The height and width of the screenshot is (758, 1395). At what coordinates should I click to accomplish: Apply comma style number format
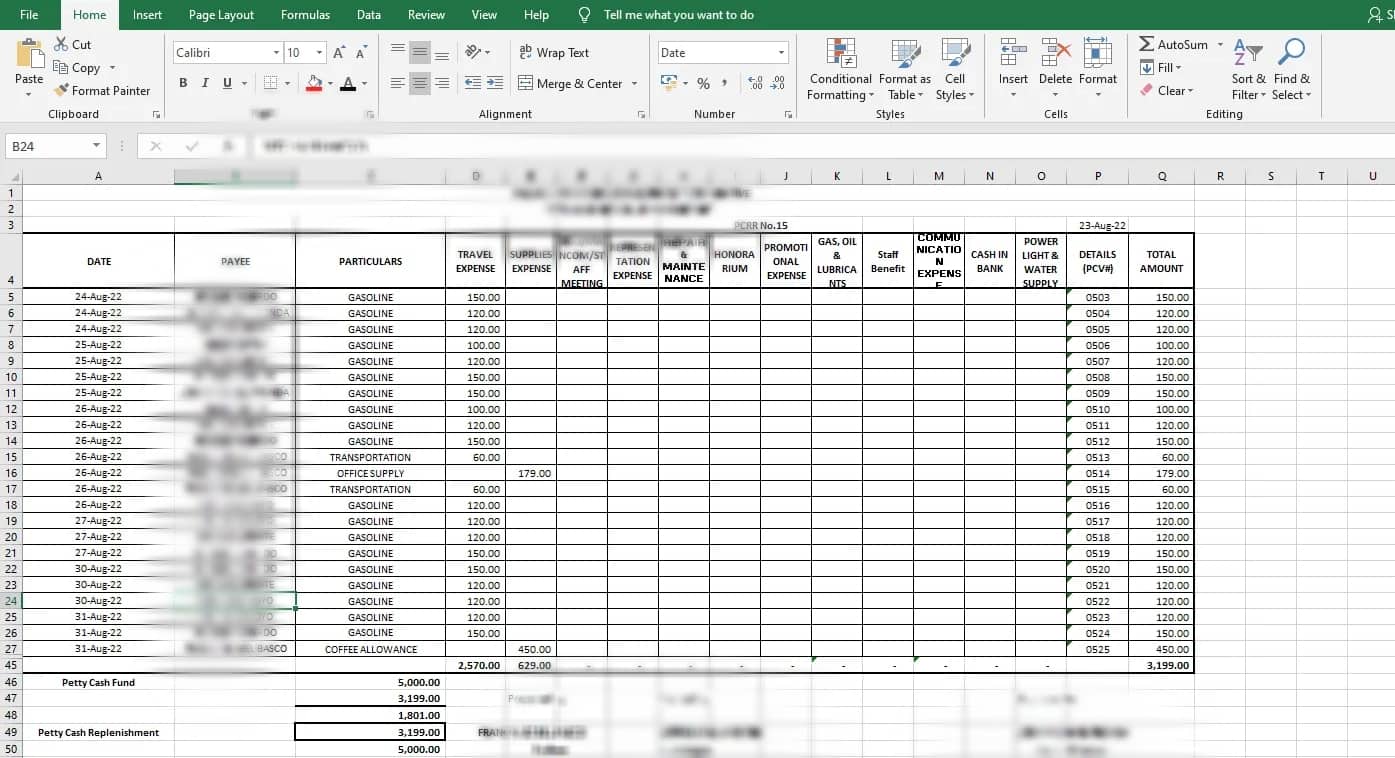point(725,83)
